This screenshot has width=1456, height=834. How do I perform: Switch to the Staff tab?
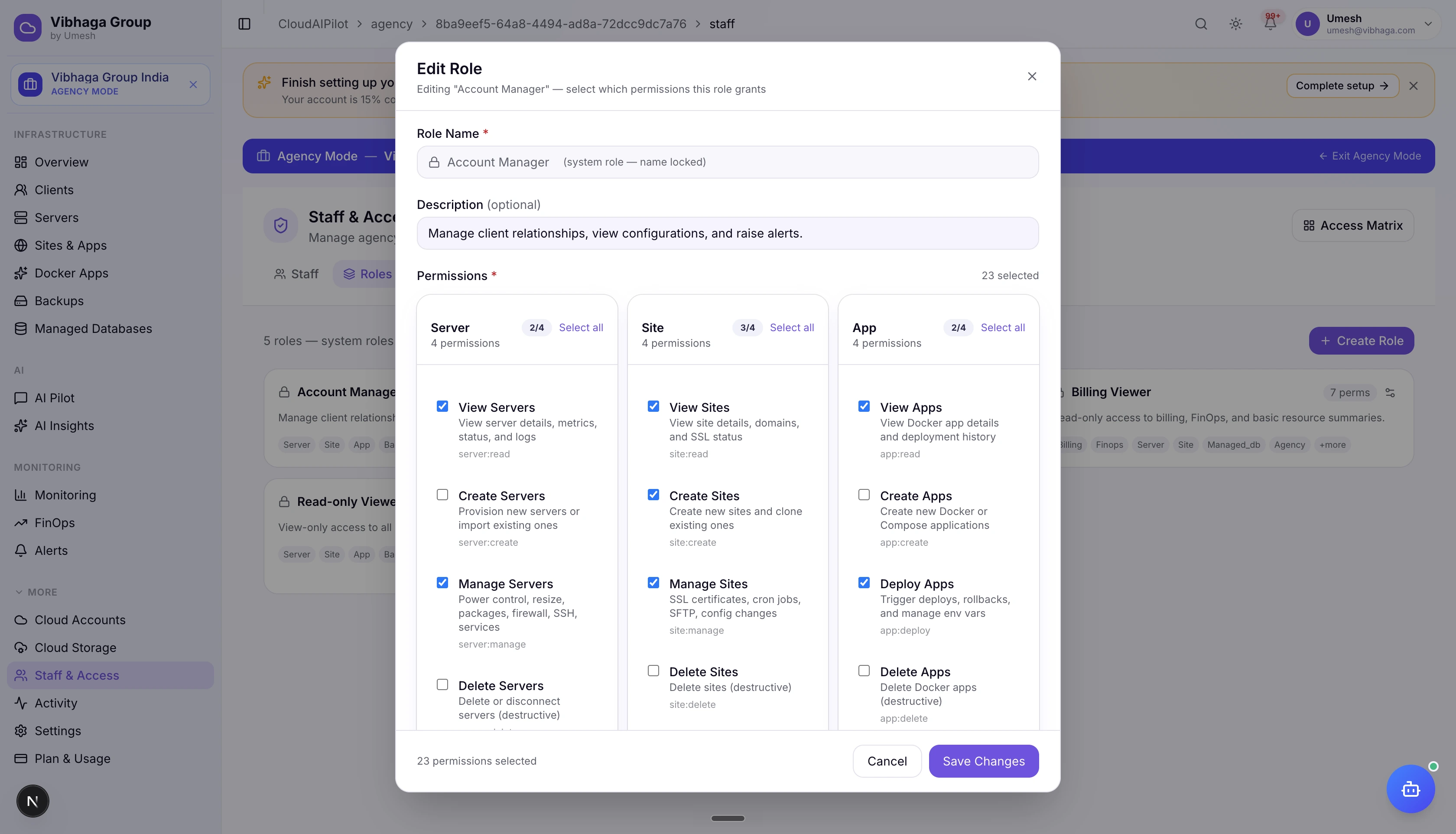coord(296,274)
